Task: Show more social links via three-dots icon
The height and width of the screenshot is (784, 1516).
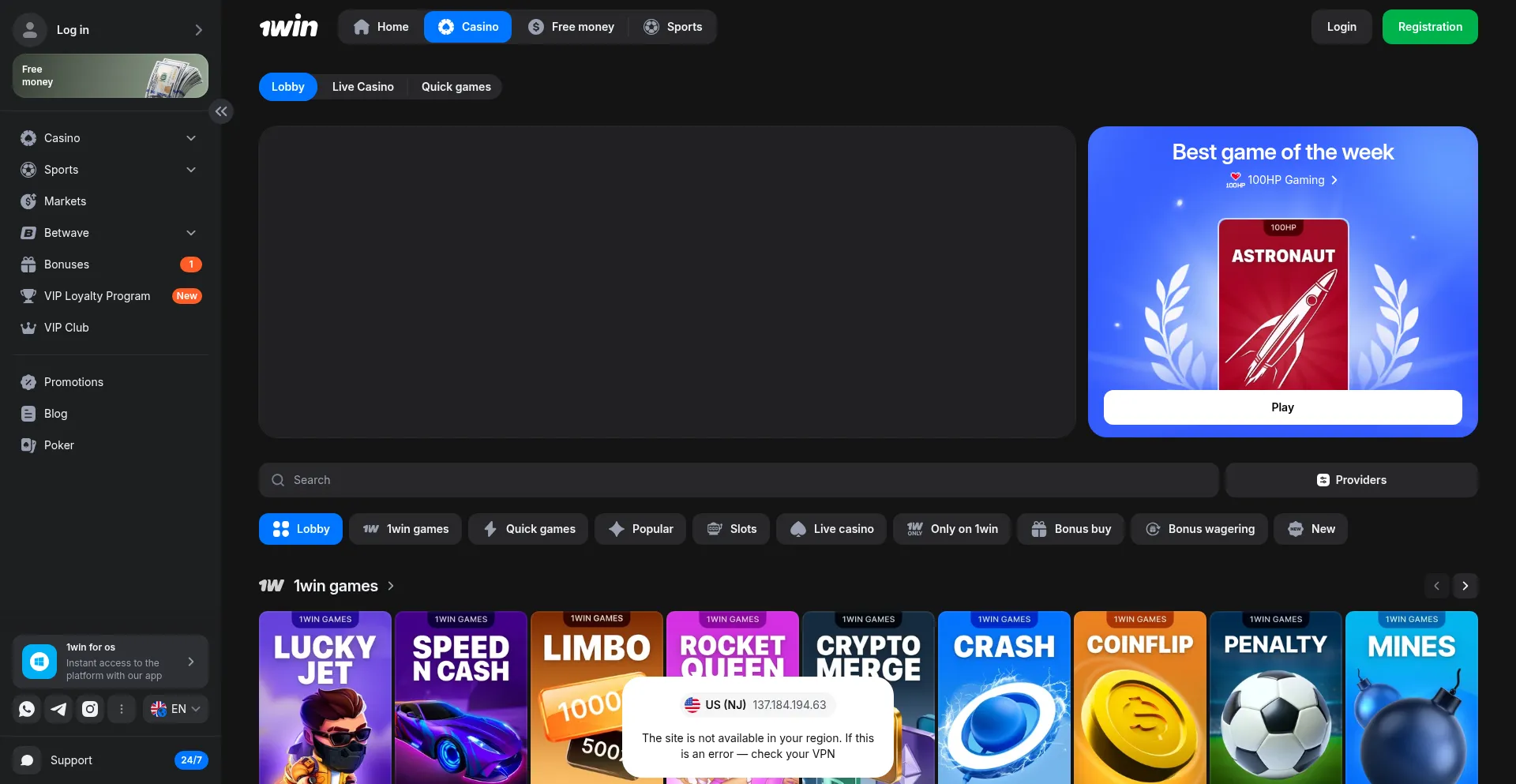Action: (122, 709)
